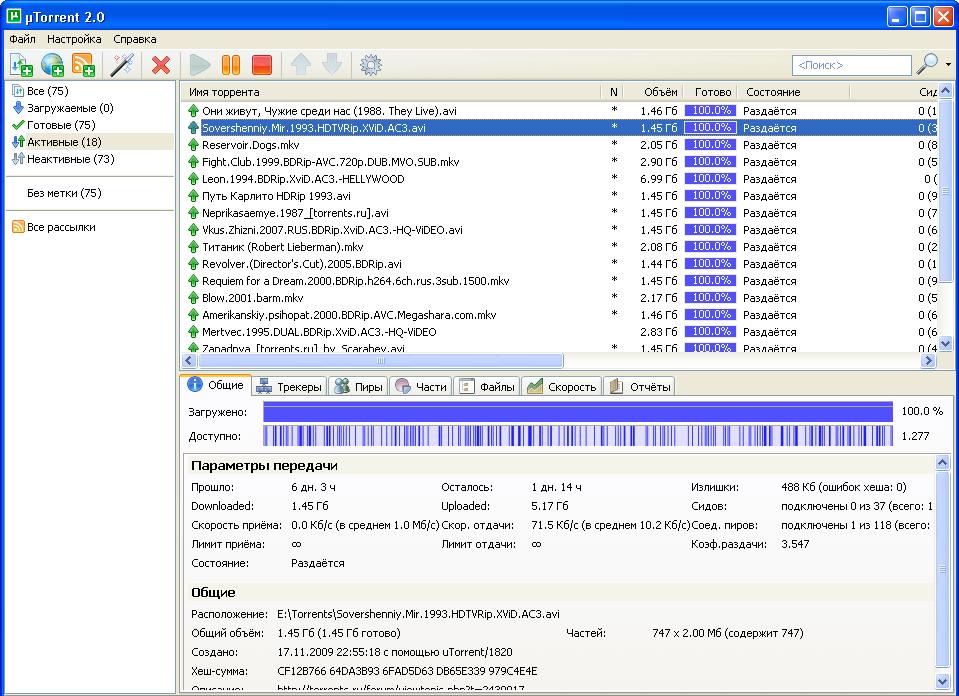Open Create New Torrent magic wand icon
The height and width of the screenshot is (696, 959).
pos(122,65)
